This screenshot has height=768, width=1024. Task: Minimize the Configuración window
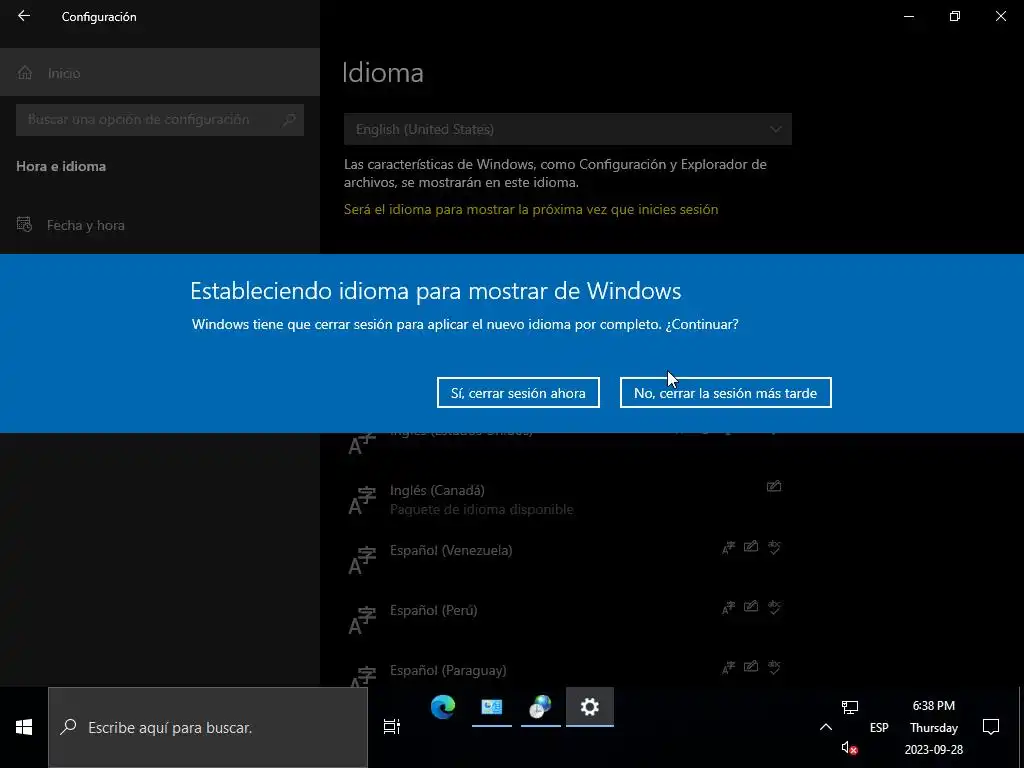(908, 16)
